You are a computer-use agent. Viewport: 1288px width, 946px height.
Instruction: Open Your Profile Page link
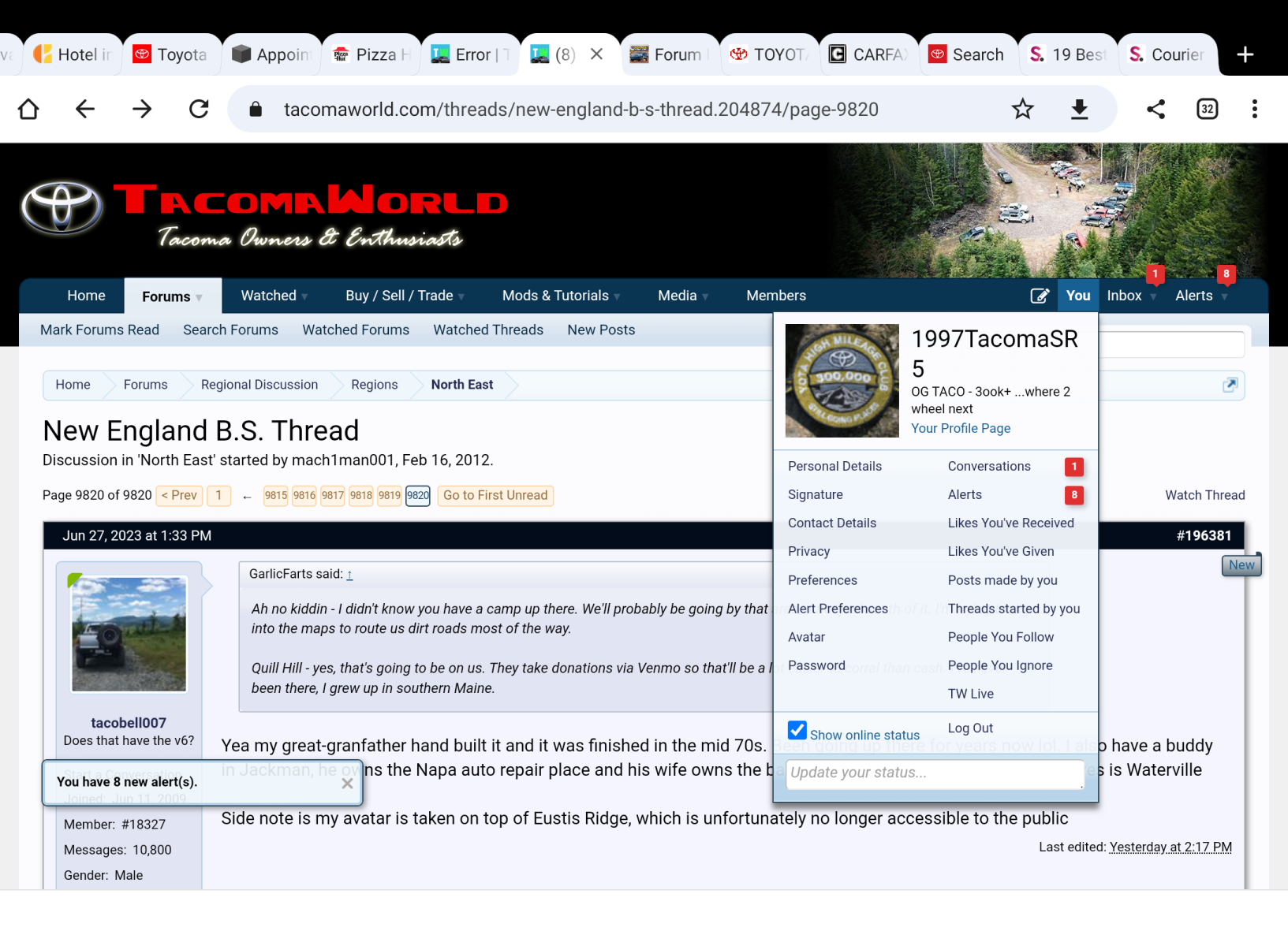pos(961,428)
